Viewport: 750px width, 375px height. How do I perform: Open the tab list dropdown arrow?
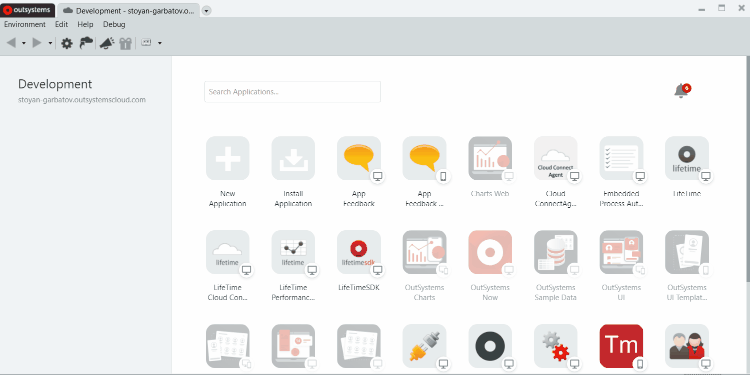tap(206, 11)
